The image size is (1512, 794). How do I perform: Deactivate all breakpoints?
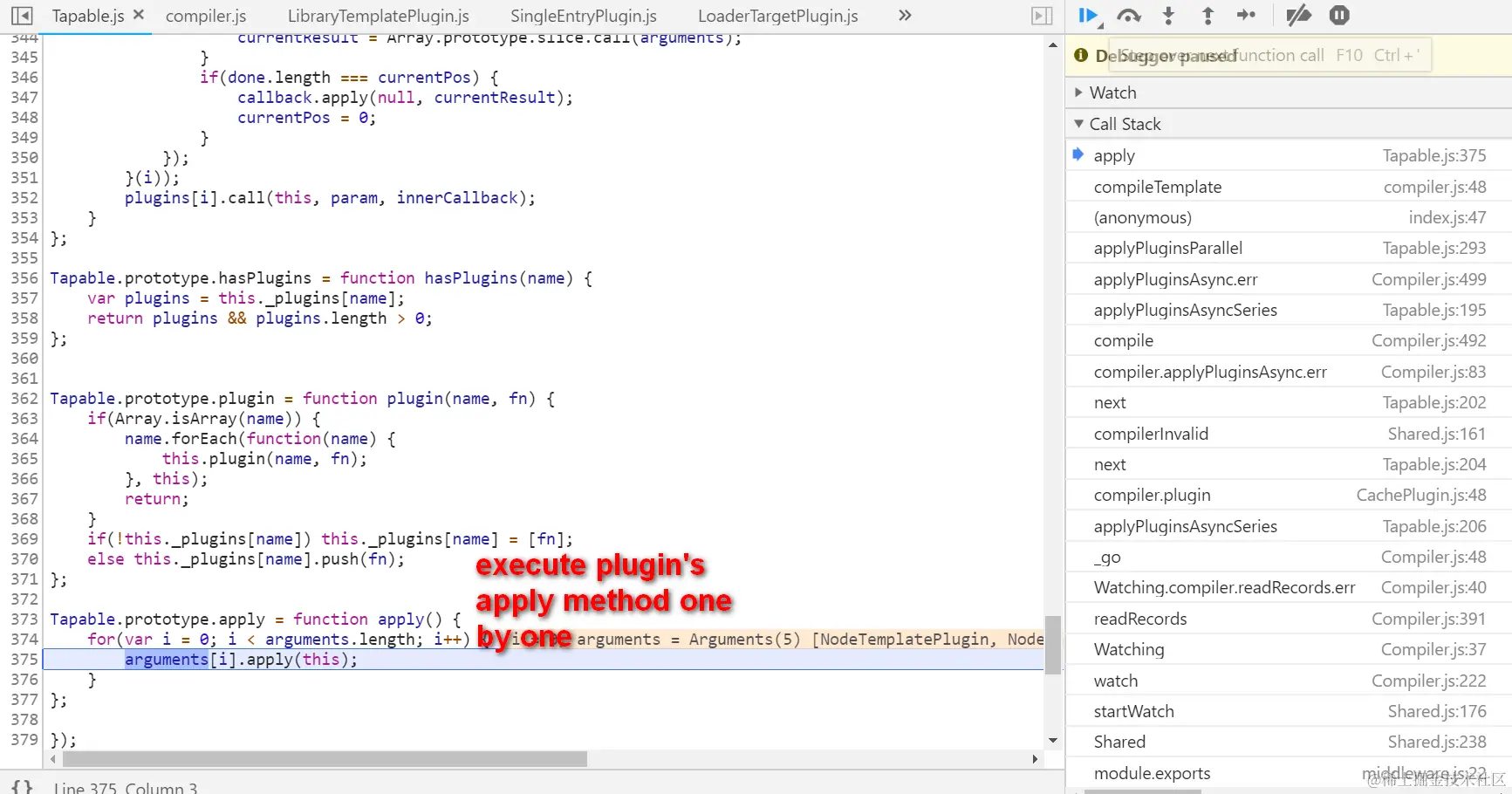pos(1298,16)
